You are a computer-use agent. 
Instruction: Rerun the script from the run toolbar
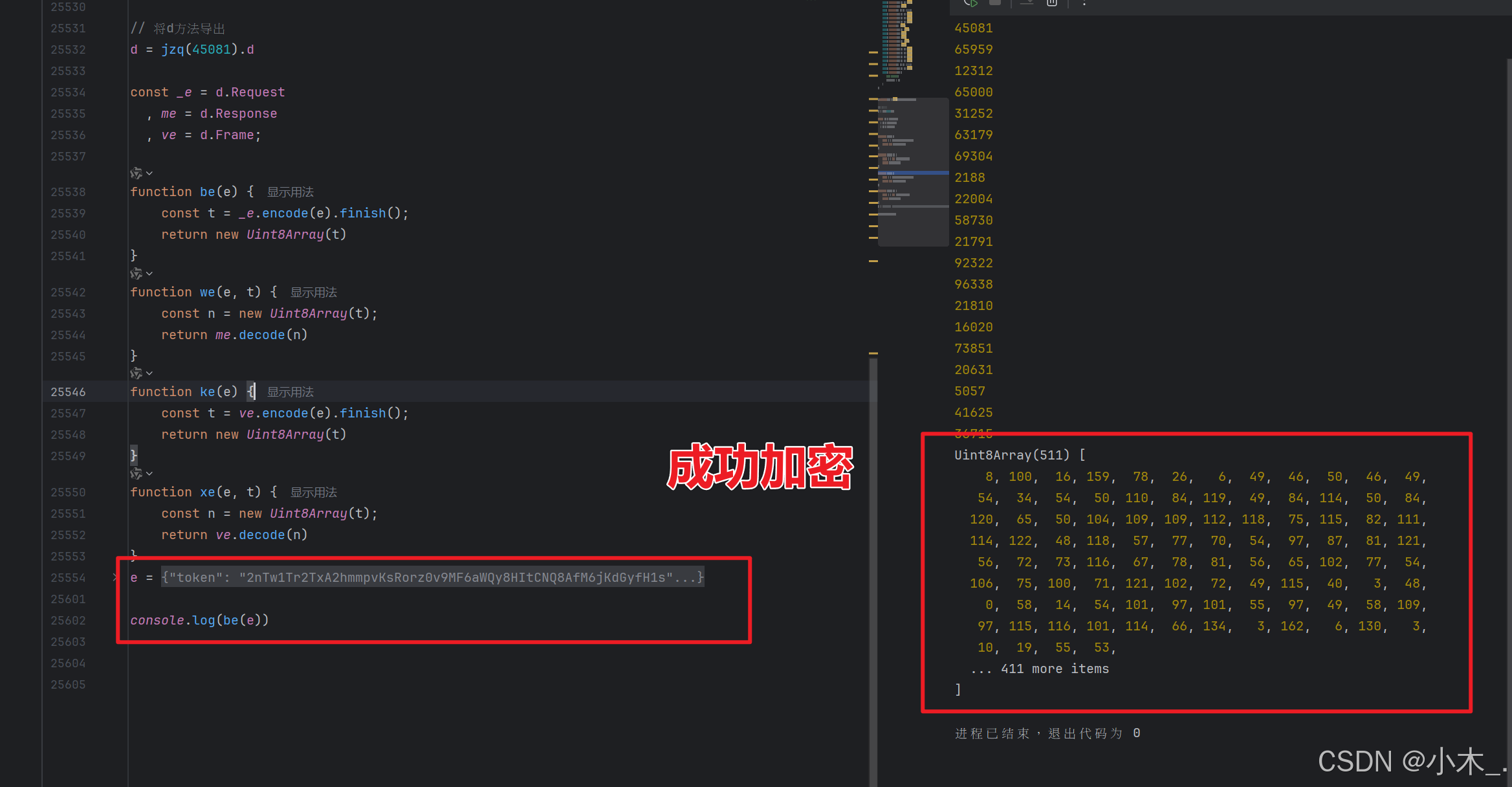click(x=970, y=3)
